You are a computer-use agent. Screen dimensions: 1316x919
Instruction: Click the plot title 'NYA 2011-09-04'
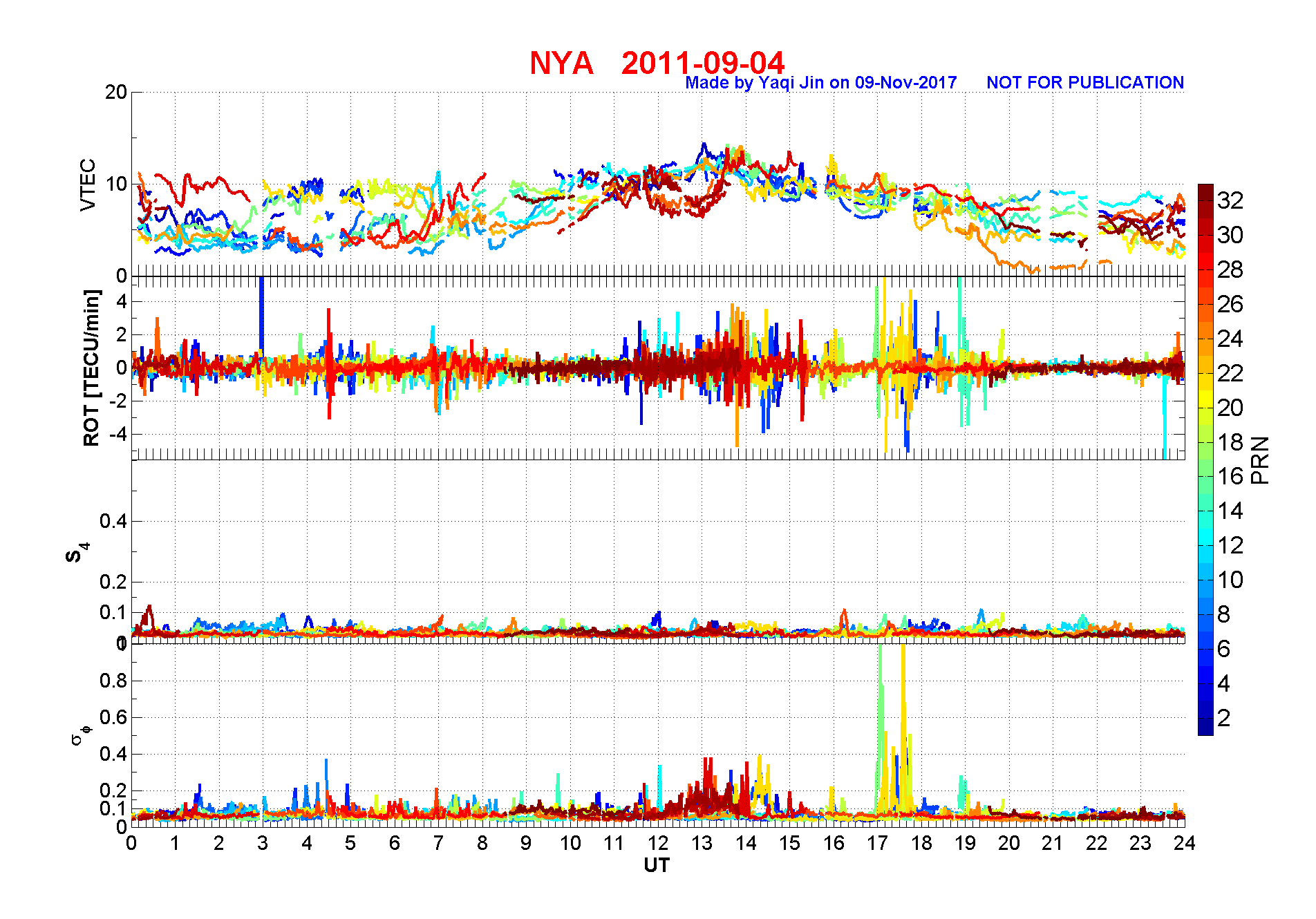[657, 63]
